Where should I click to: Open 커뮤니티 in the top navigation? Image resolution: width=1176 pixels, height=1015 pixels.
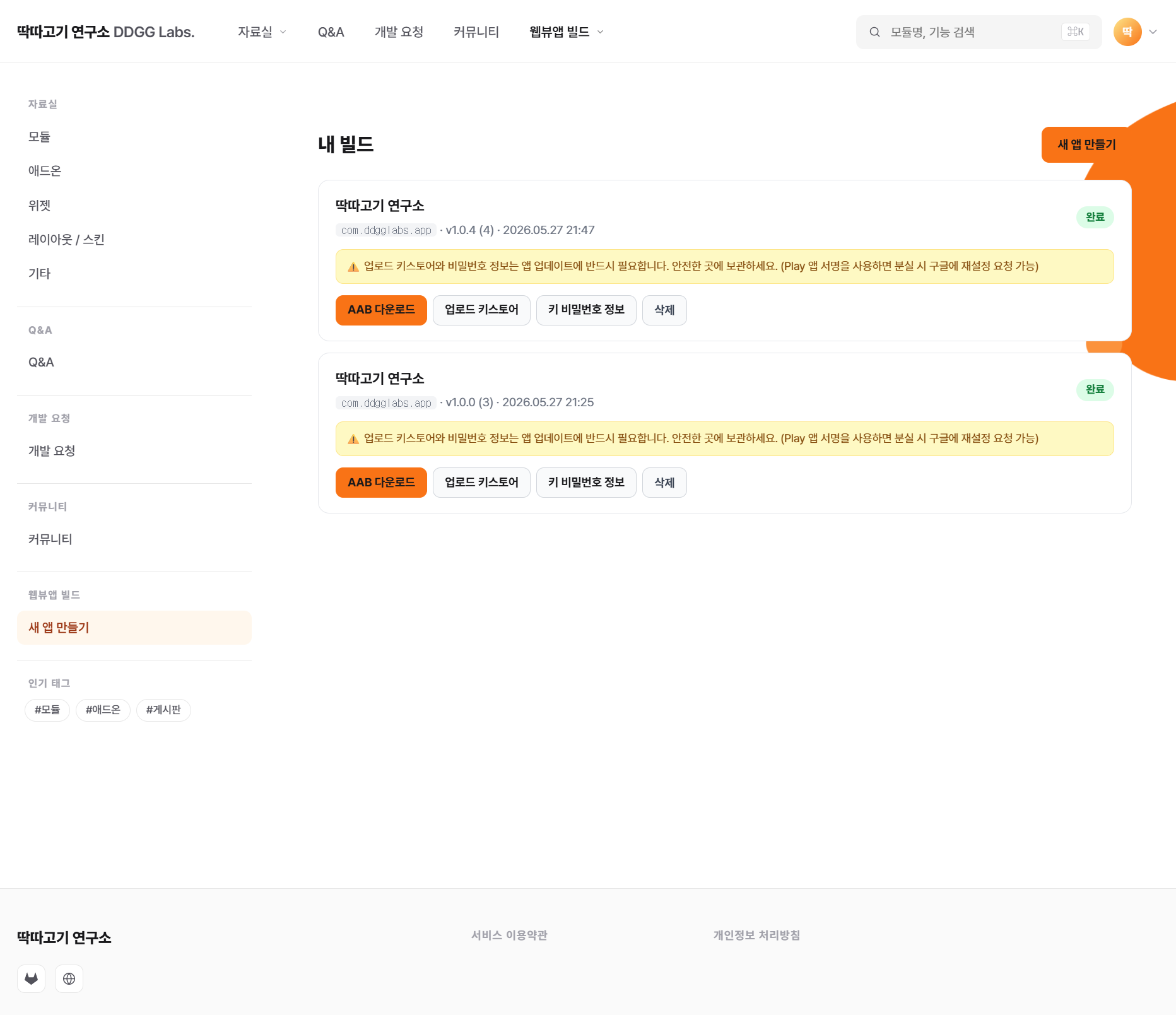tap(476, 32)
